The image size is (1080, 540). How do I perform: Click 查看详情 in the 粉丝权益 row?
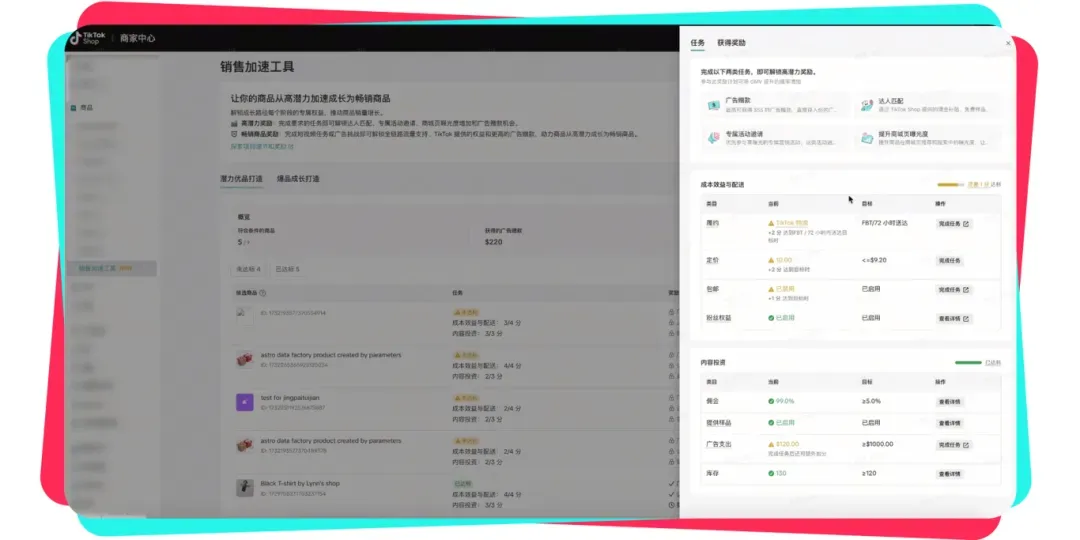click(954, 319)
